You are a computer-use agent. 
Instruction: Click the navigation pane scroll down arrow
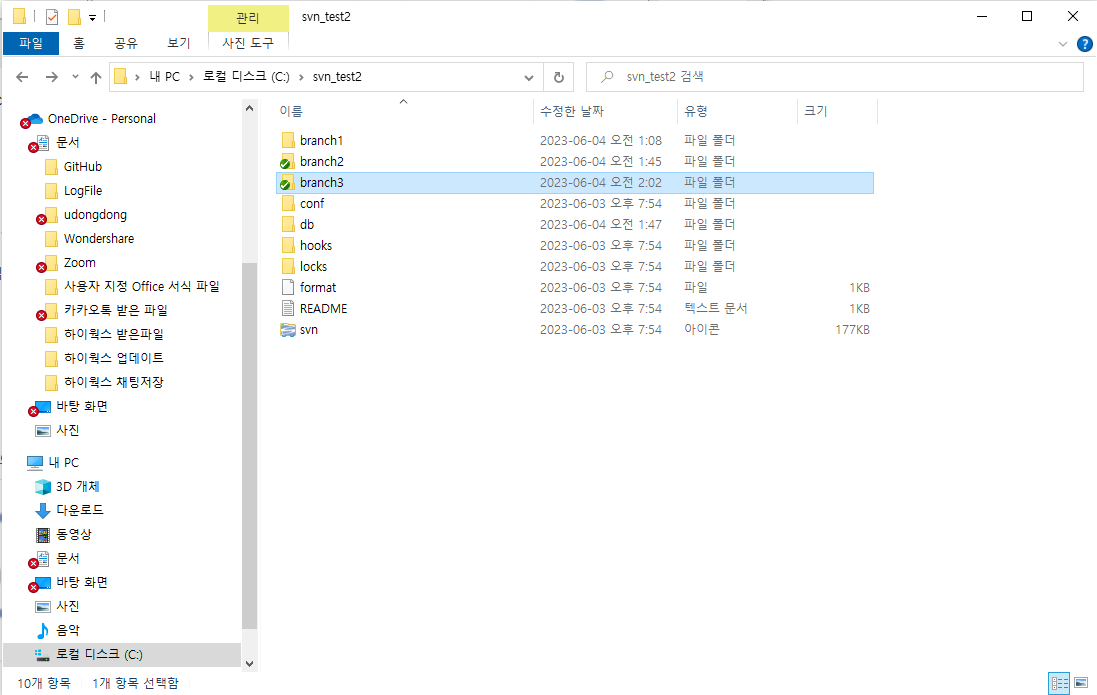[x=250, y=664]
